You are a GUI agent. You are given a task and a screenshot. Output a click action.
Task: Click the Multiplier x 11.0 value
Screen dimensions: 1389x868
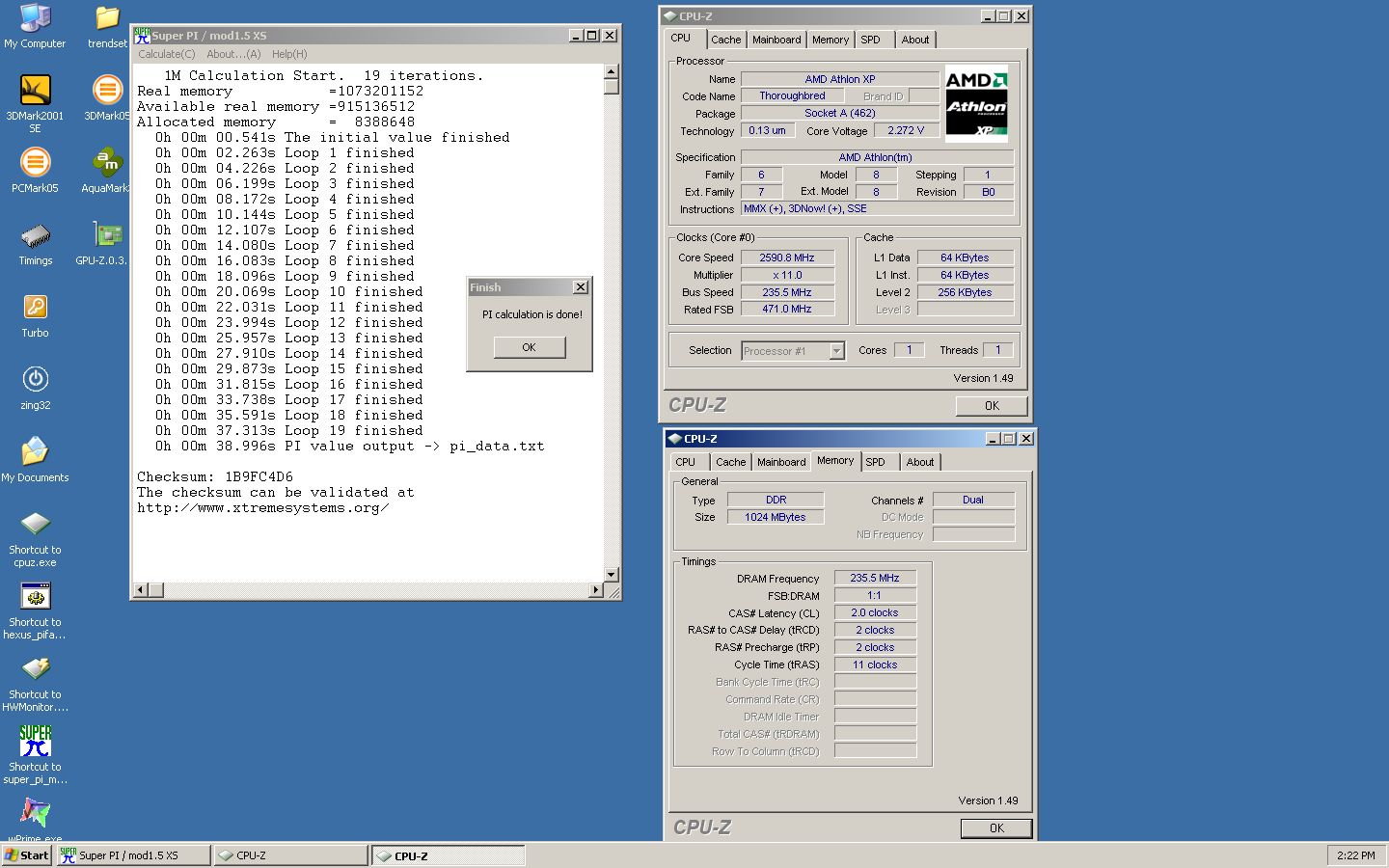pos(787,275)
